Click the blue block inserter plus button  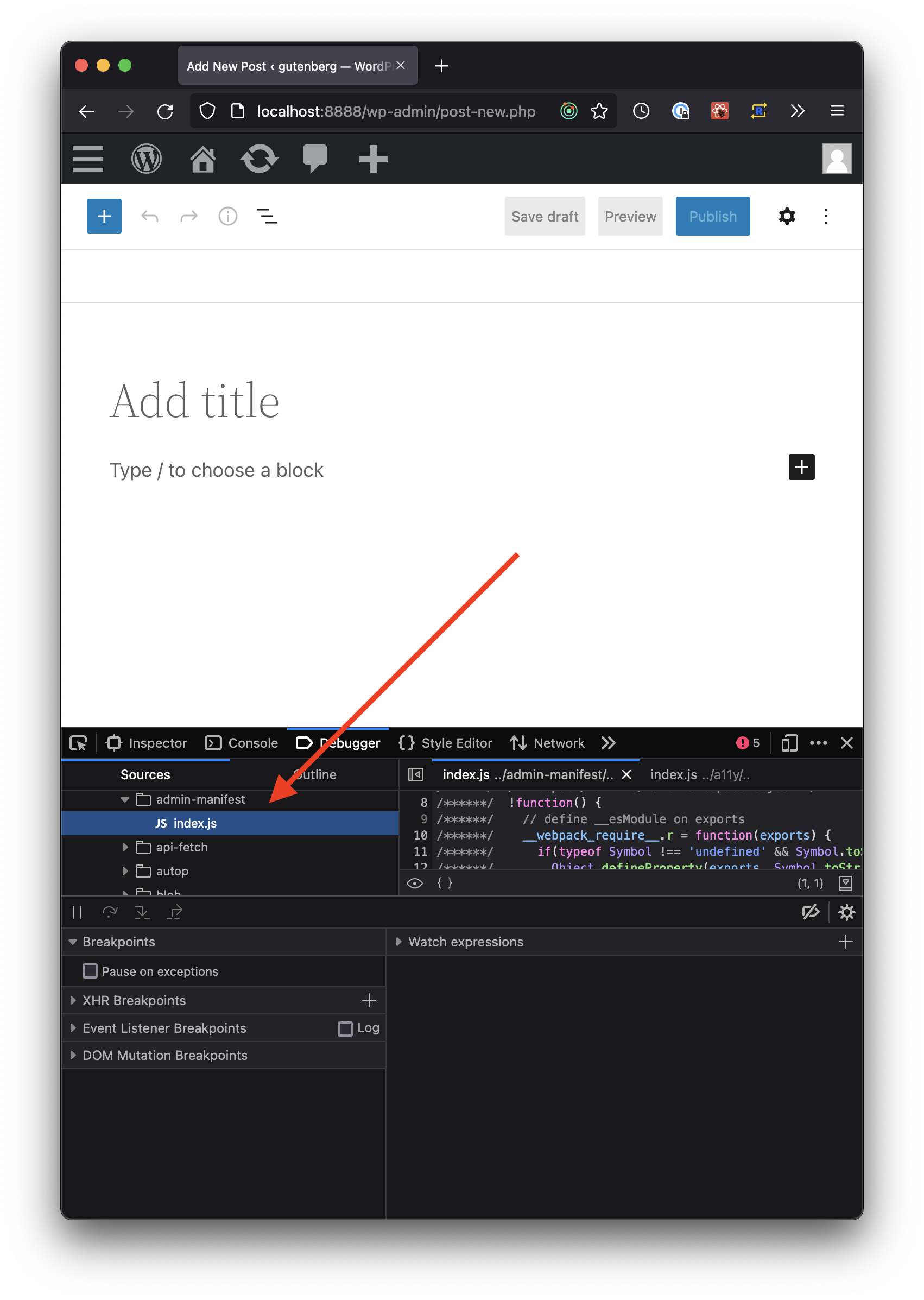point(104,216)
